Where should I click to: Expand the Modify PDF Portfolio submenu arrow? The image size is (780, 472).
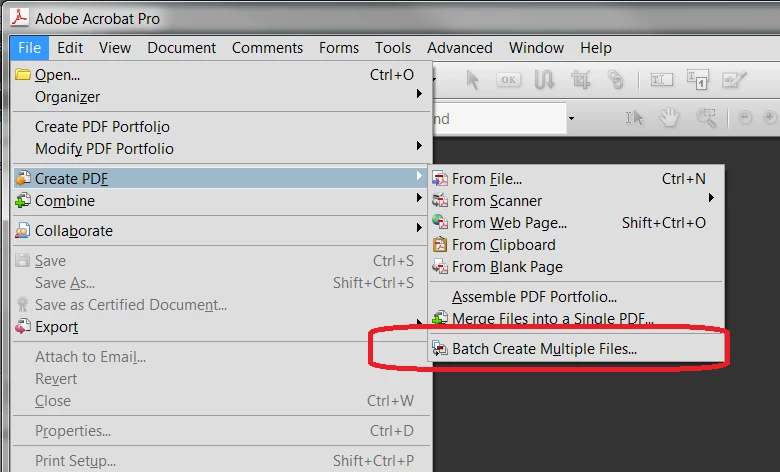click(419, 145)
